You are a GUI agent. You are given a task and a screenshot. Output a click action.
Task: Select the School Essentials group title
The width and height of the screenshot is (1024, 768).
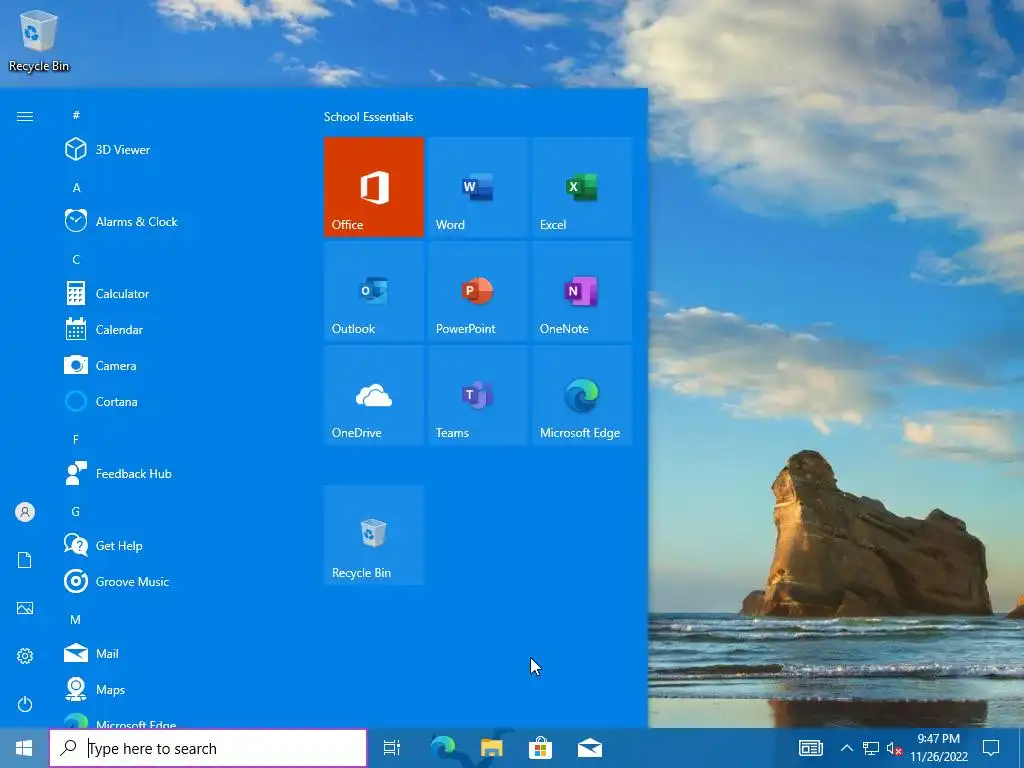368,117
